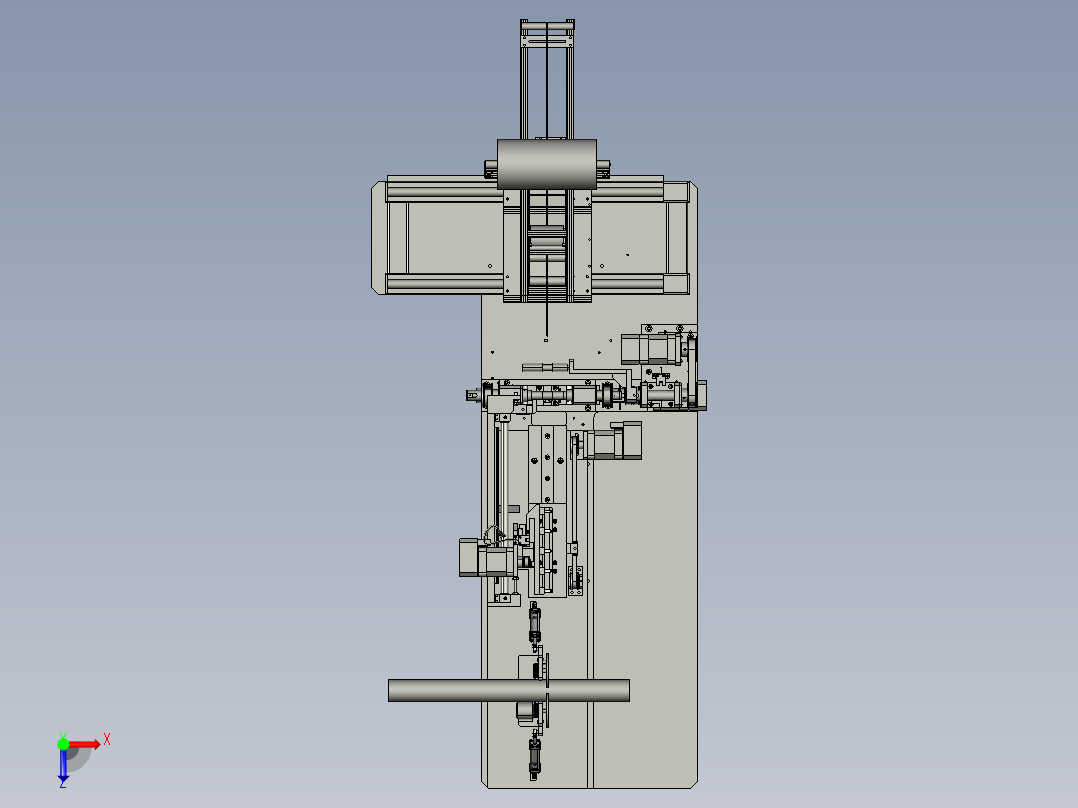Select the tall vertical mast frame at the top
1078x808 pixels.
point(547,80)
